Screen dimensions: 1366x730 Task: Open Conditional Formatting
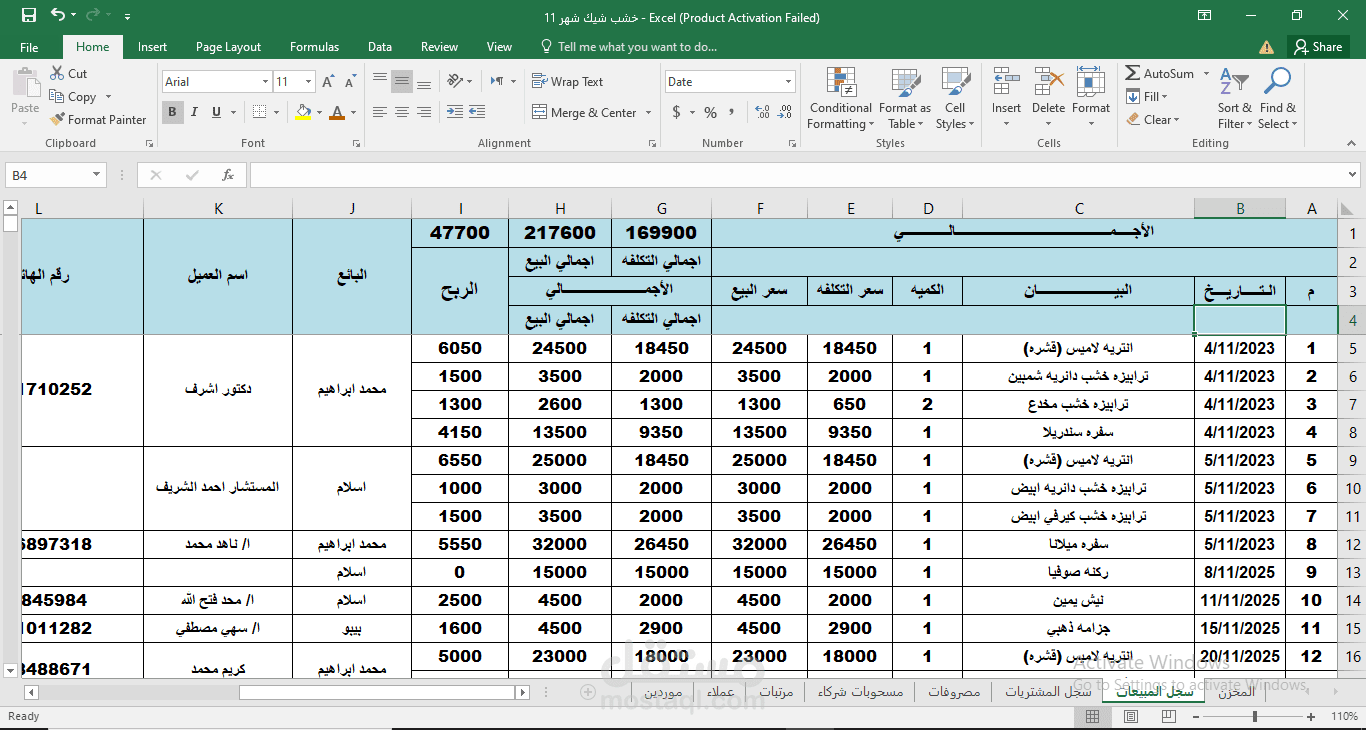pyautogui.click(x=841, y=98)
